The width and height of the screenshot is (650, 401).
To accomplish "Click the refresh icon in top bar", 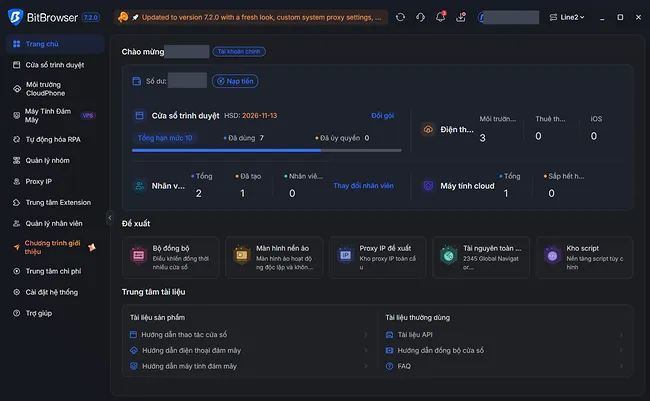I will click(x=400, y=17).
